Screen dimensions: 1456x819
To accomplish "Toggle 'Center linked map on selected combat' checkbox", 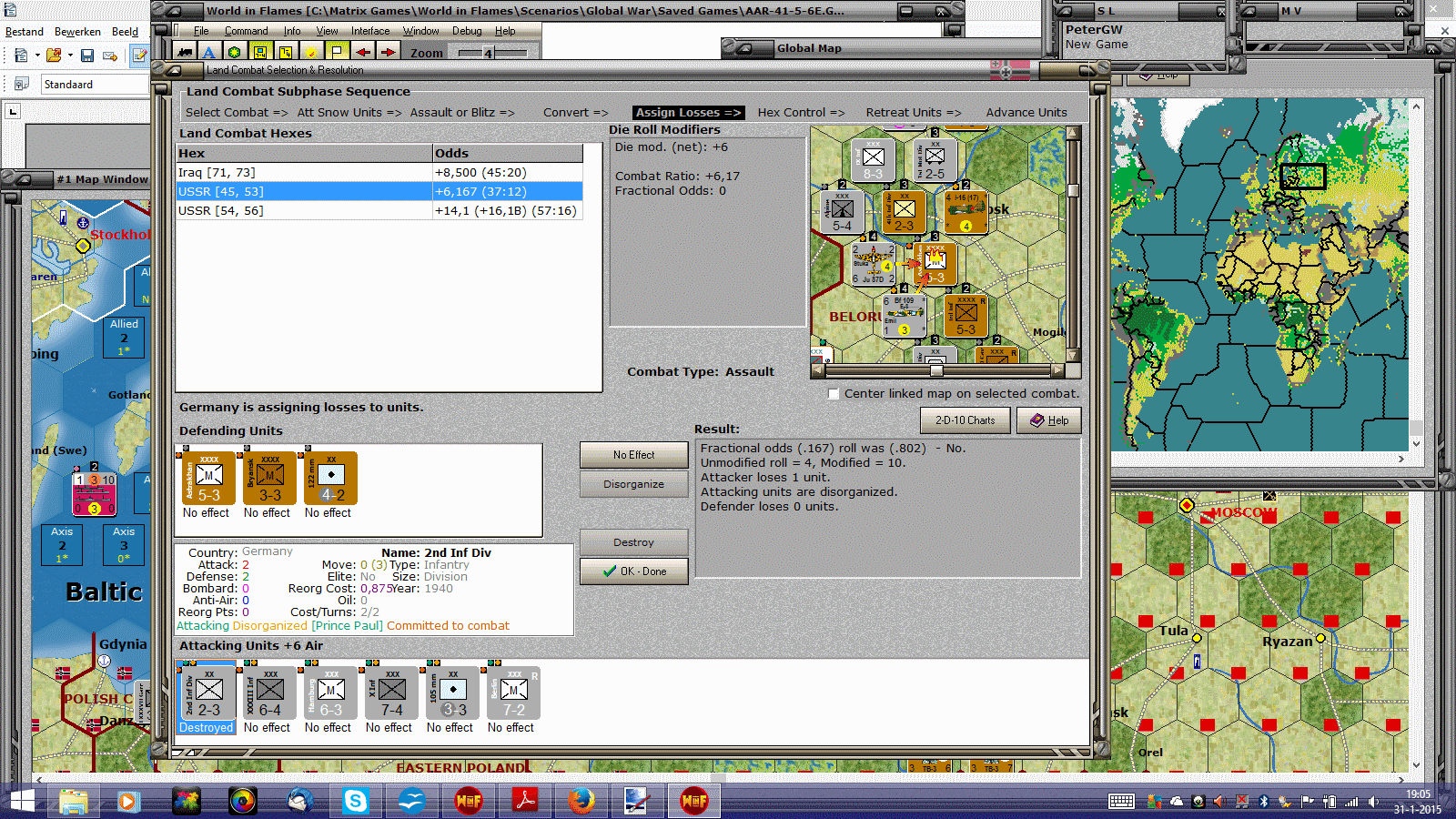I will pos(834,394).
